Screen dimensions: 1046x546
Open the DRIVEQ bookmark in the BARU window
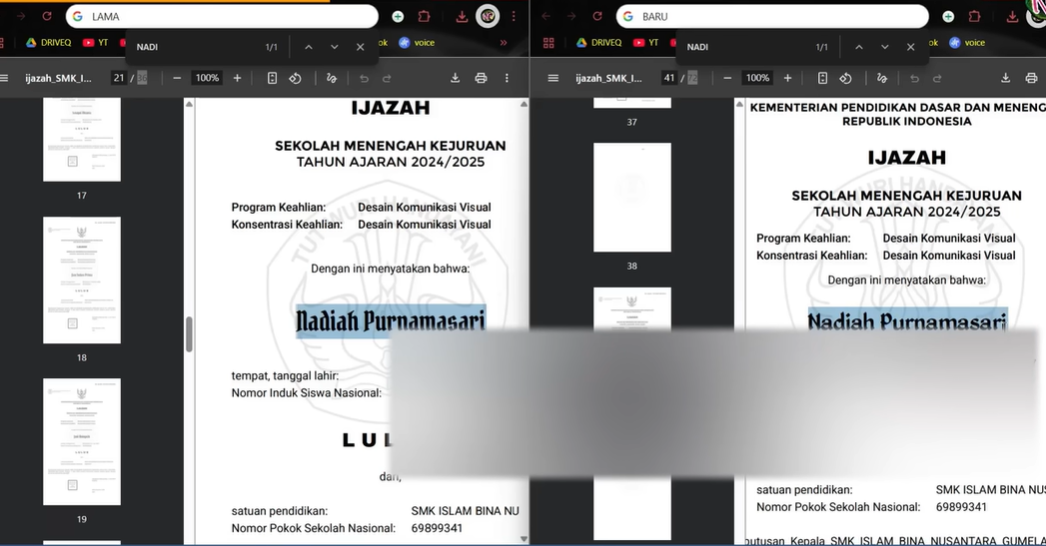[598, 42]
